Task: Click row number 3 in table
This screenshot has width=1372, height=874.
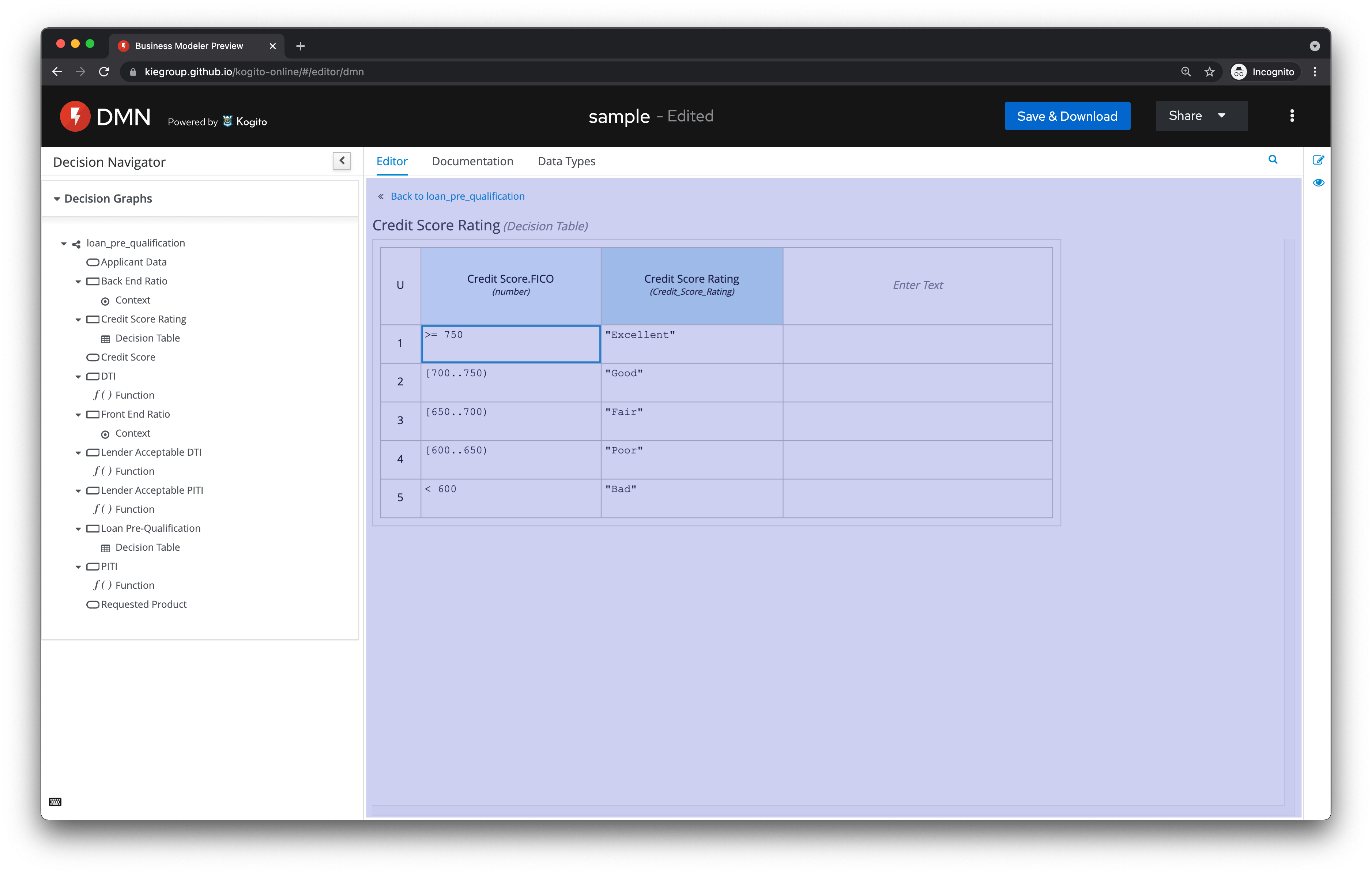Action: [x=400, y=421]
